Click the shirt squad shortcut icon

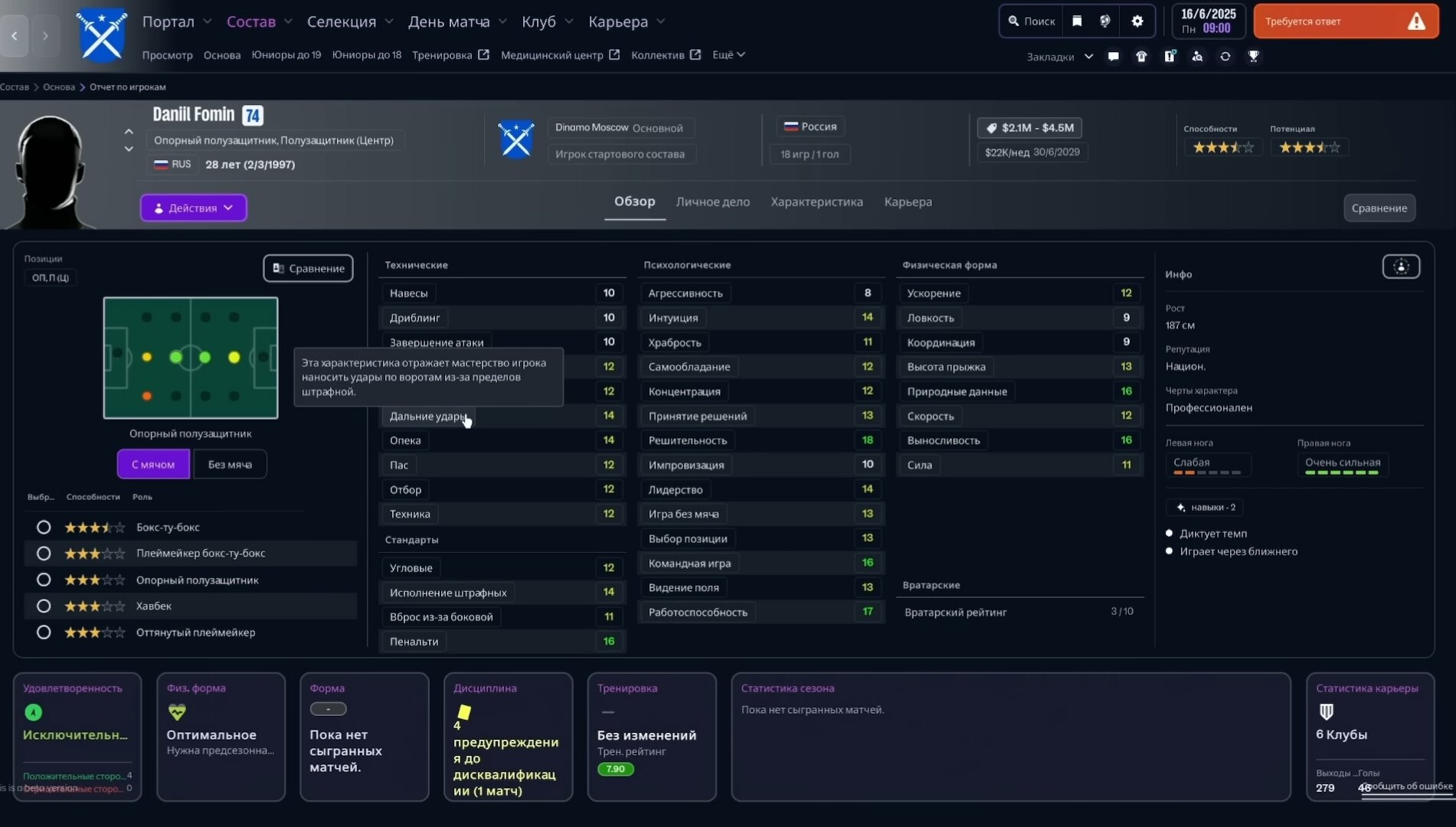click(1141, 57)
